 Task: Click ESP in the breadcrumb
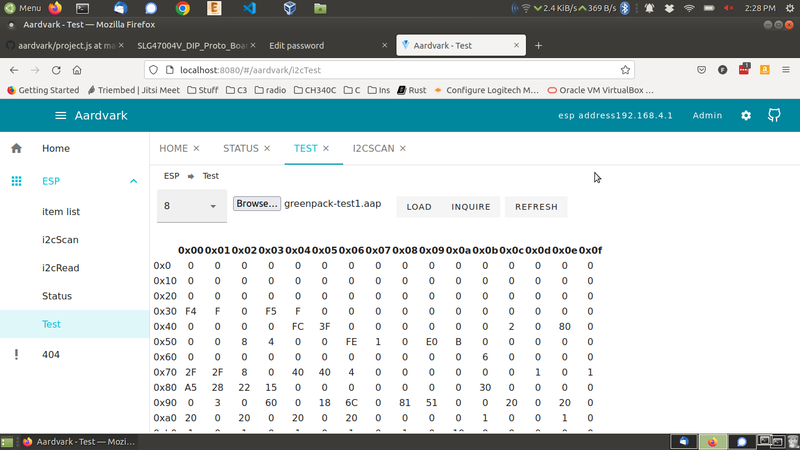(171, 176)
